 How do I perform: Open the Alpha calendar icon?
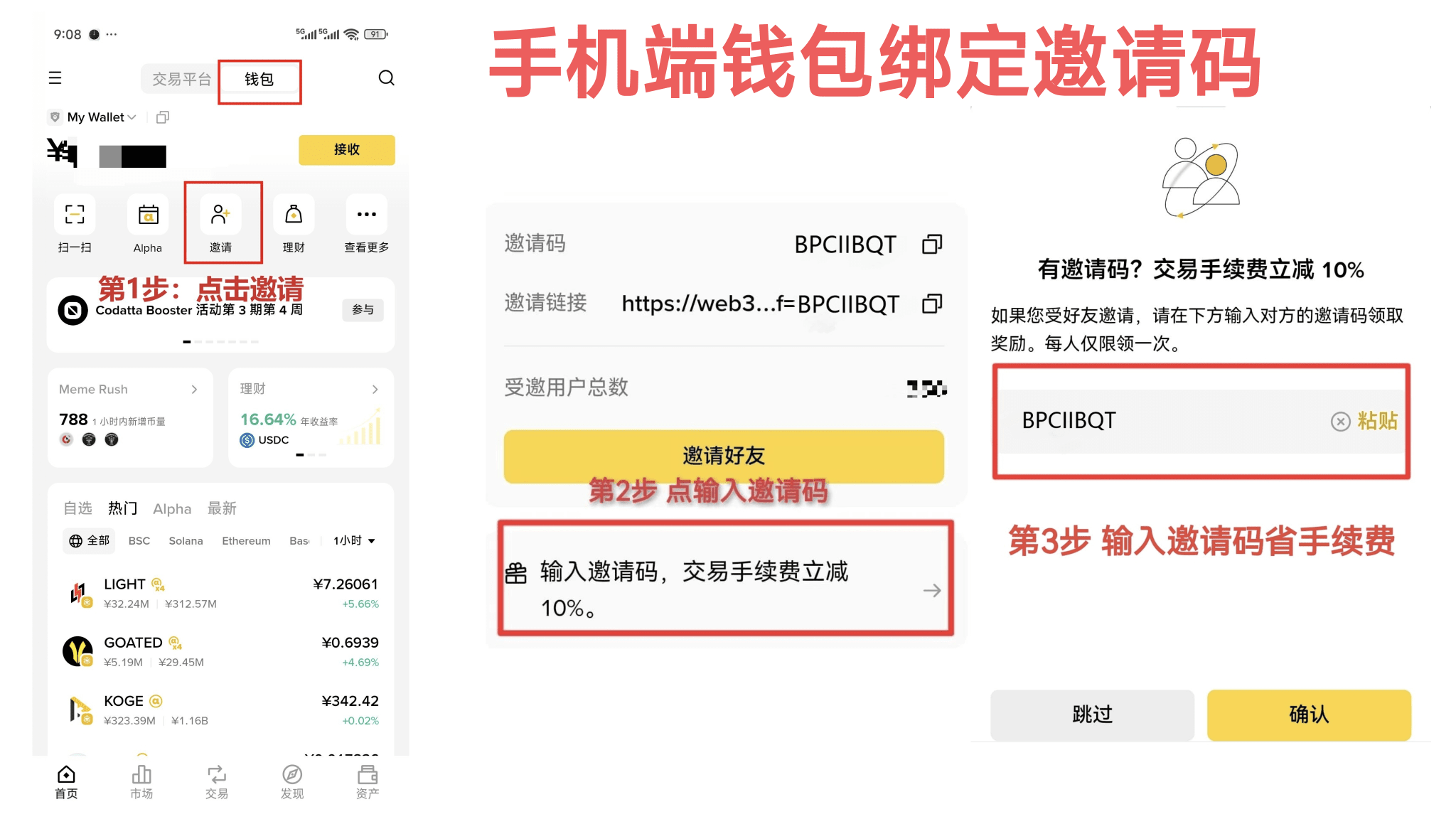pos(148,215)
